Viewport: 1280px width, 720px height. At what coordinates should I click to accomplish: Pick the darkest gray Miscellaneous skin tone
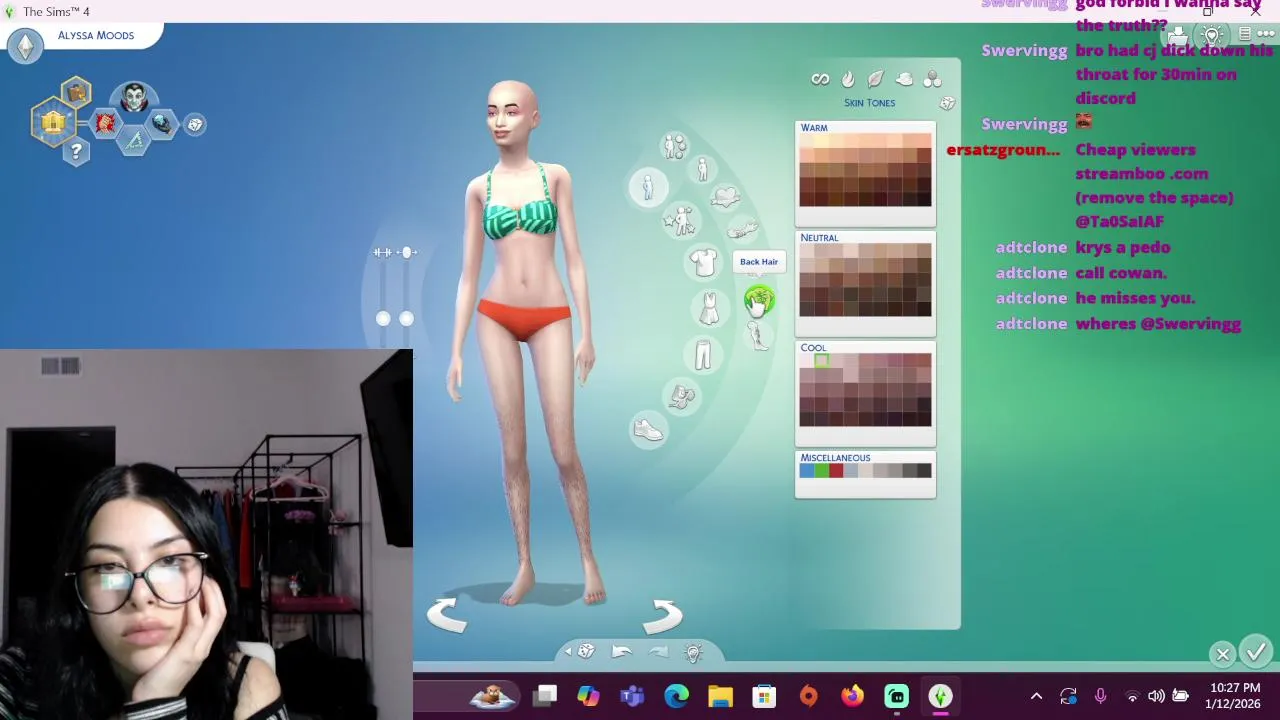[x=924, y=470]
